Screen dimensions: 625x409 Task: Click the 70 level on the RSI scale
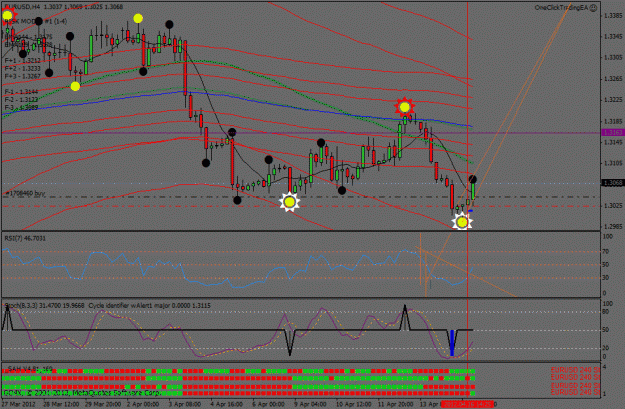[606, 252]
